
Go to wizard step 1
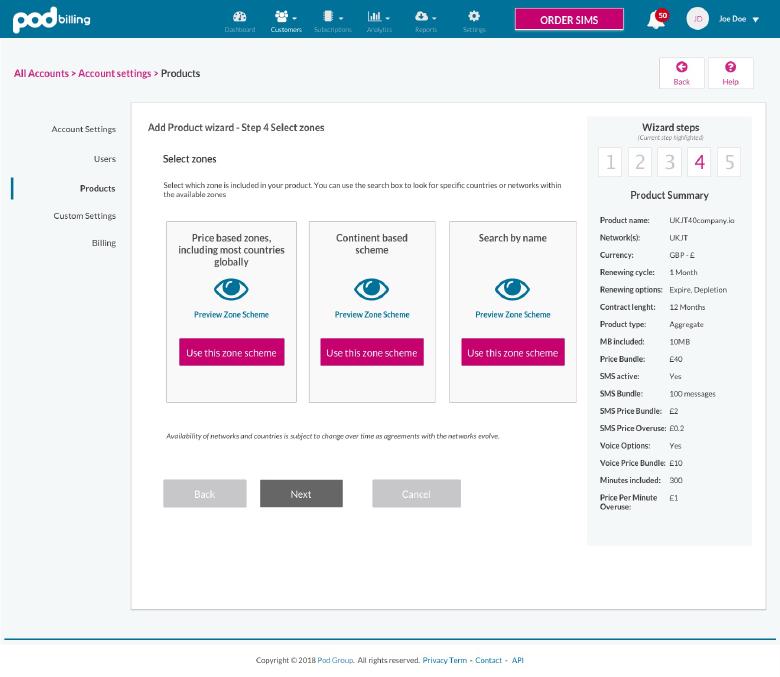(610, 162)
